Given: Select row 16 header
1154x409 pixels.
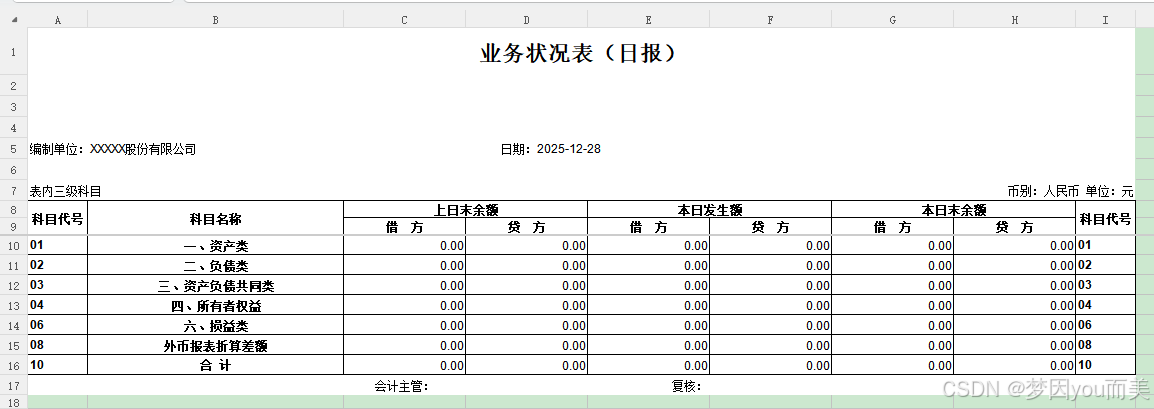Looking at the screenshot, I should [14, 365].
